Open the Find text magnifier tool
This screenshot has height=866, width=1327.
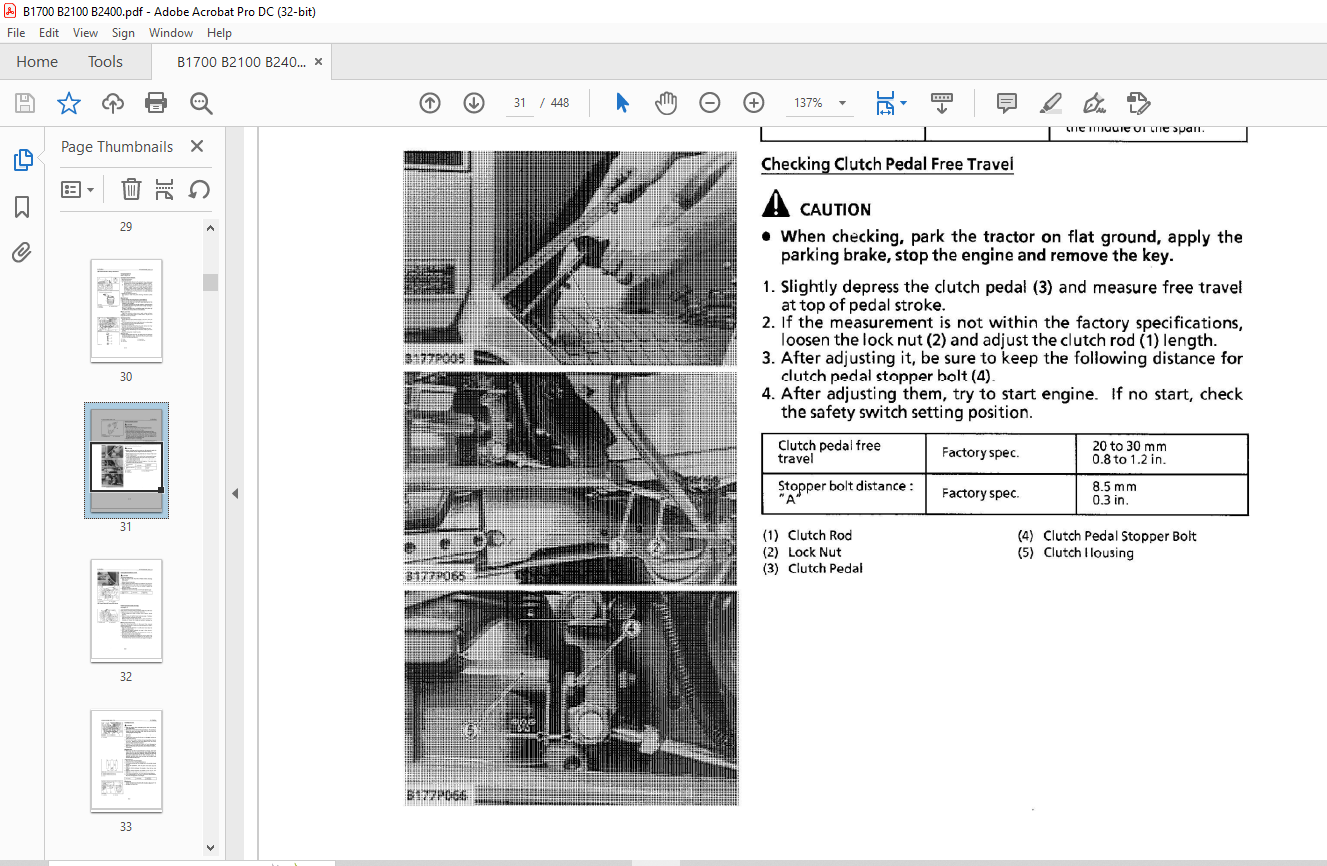coord(201,103)
